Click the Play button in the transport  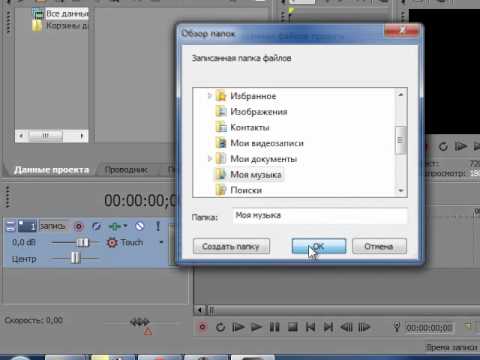[256, 327]
